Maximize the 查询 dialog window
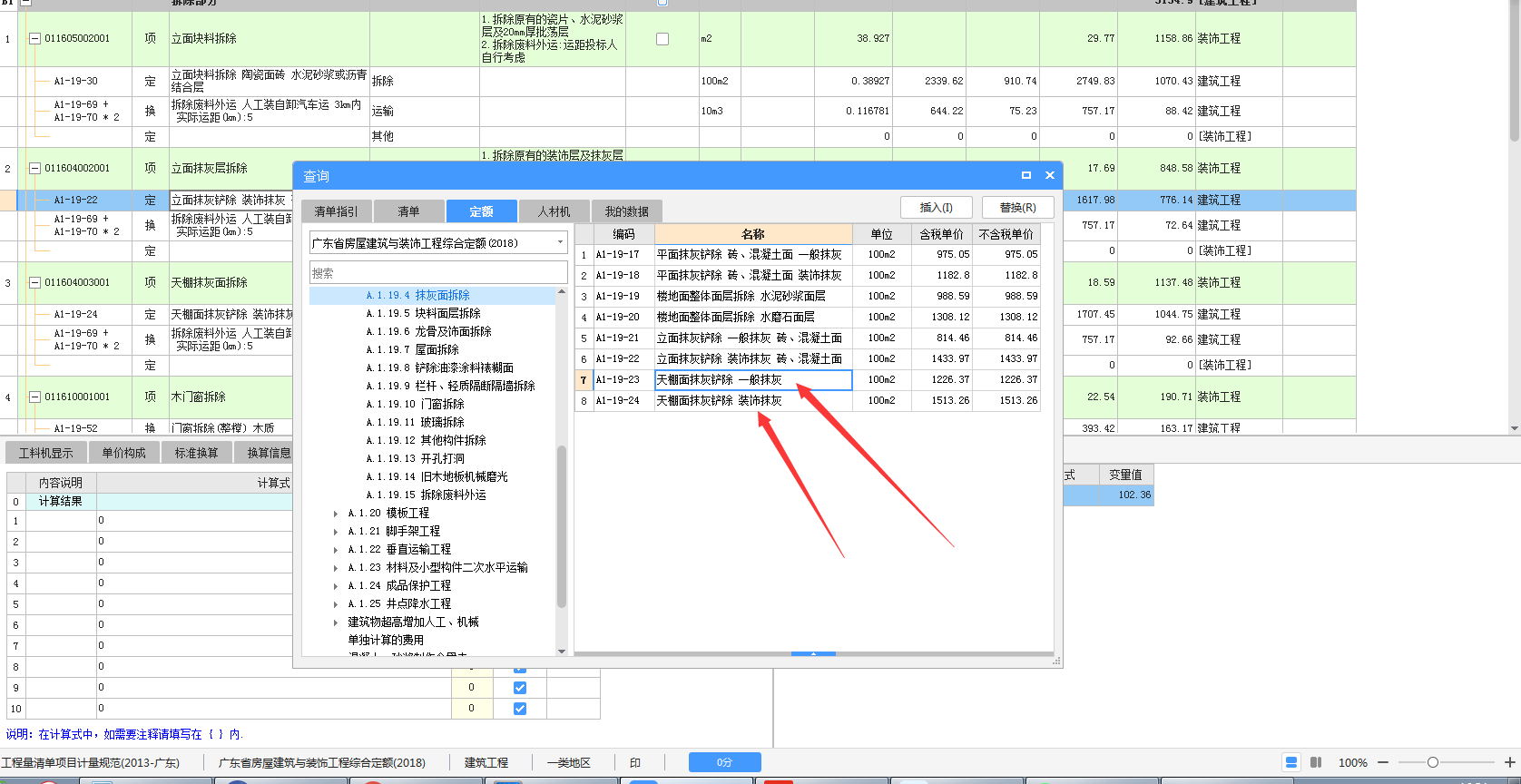This screenshot has height=784, width=1521. coord(1026,175)
